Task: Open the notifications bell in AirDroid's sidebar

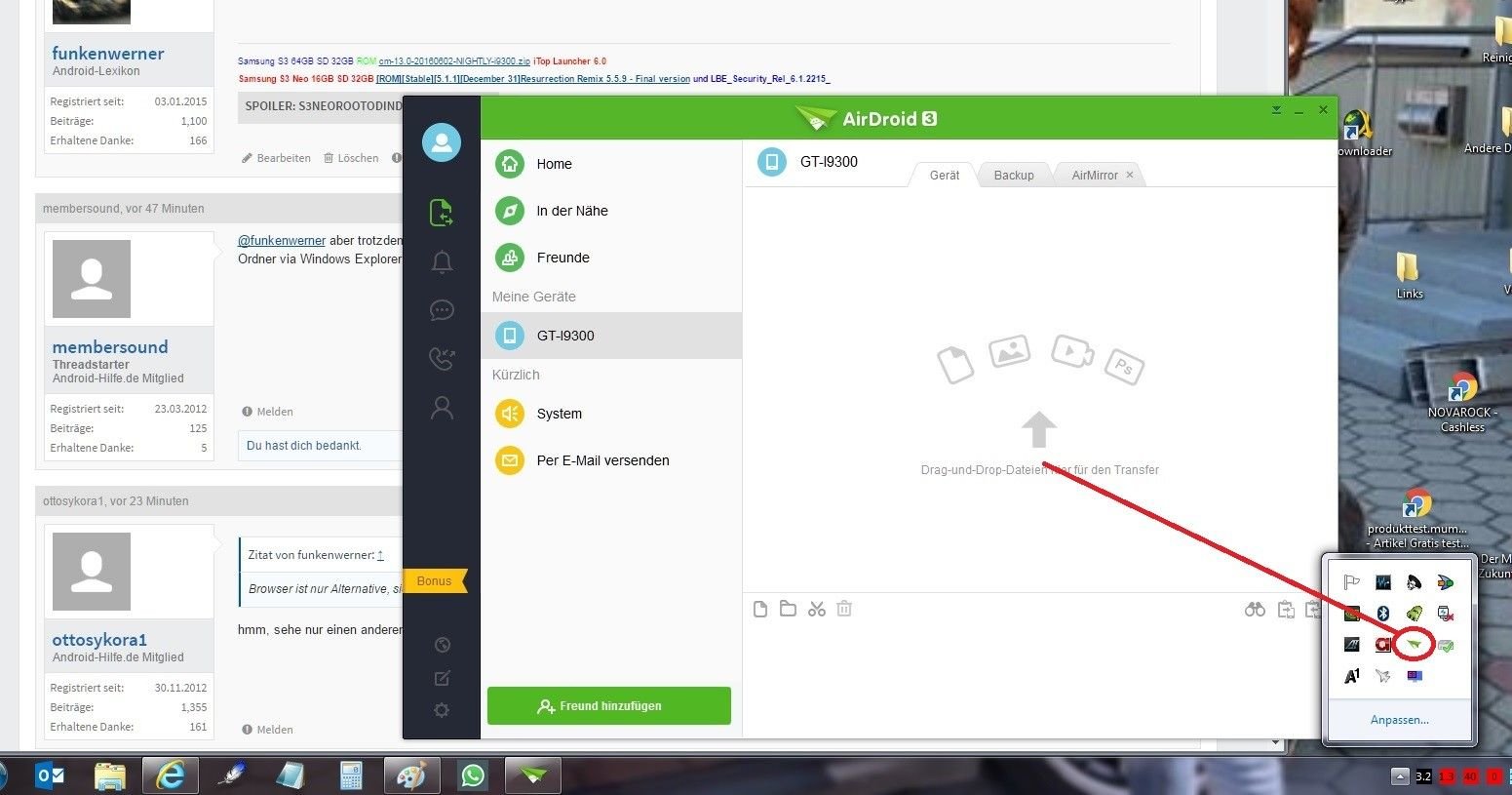Action: tap(442, 261)
